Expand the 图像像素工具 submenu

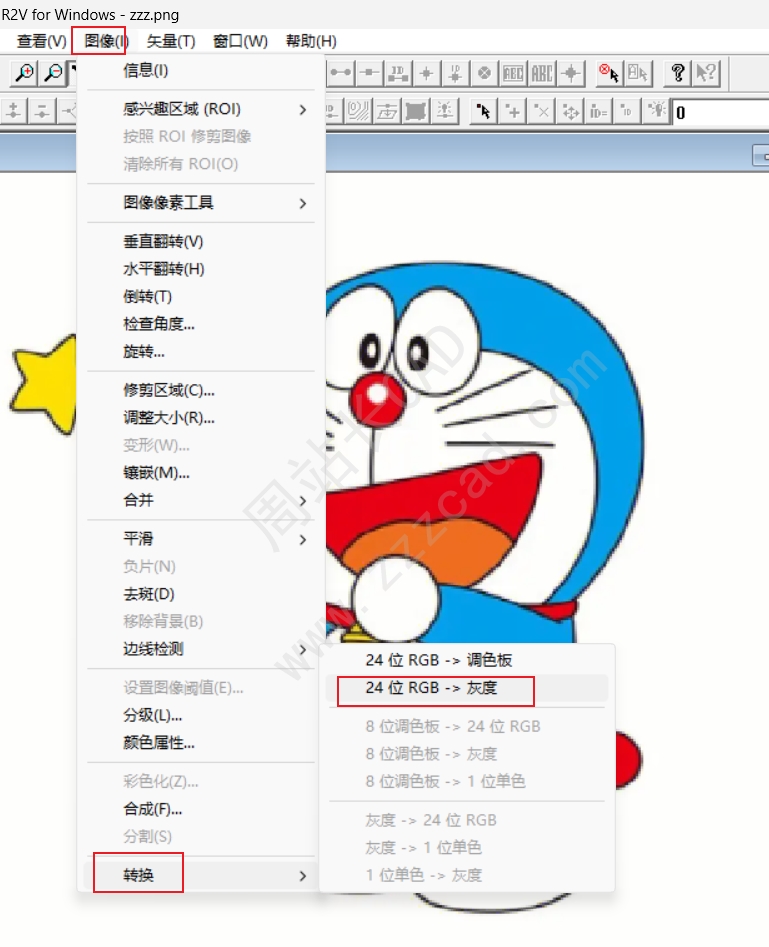point(201,203)
